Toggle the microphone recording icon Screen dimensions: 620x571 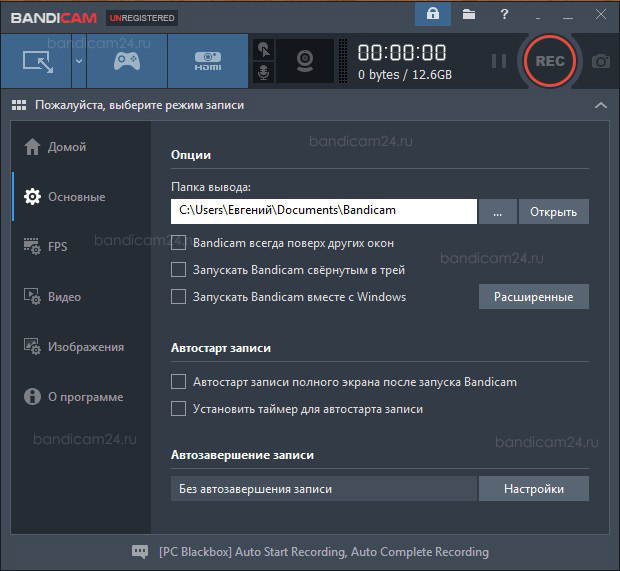[x=264, y=72]
